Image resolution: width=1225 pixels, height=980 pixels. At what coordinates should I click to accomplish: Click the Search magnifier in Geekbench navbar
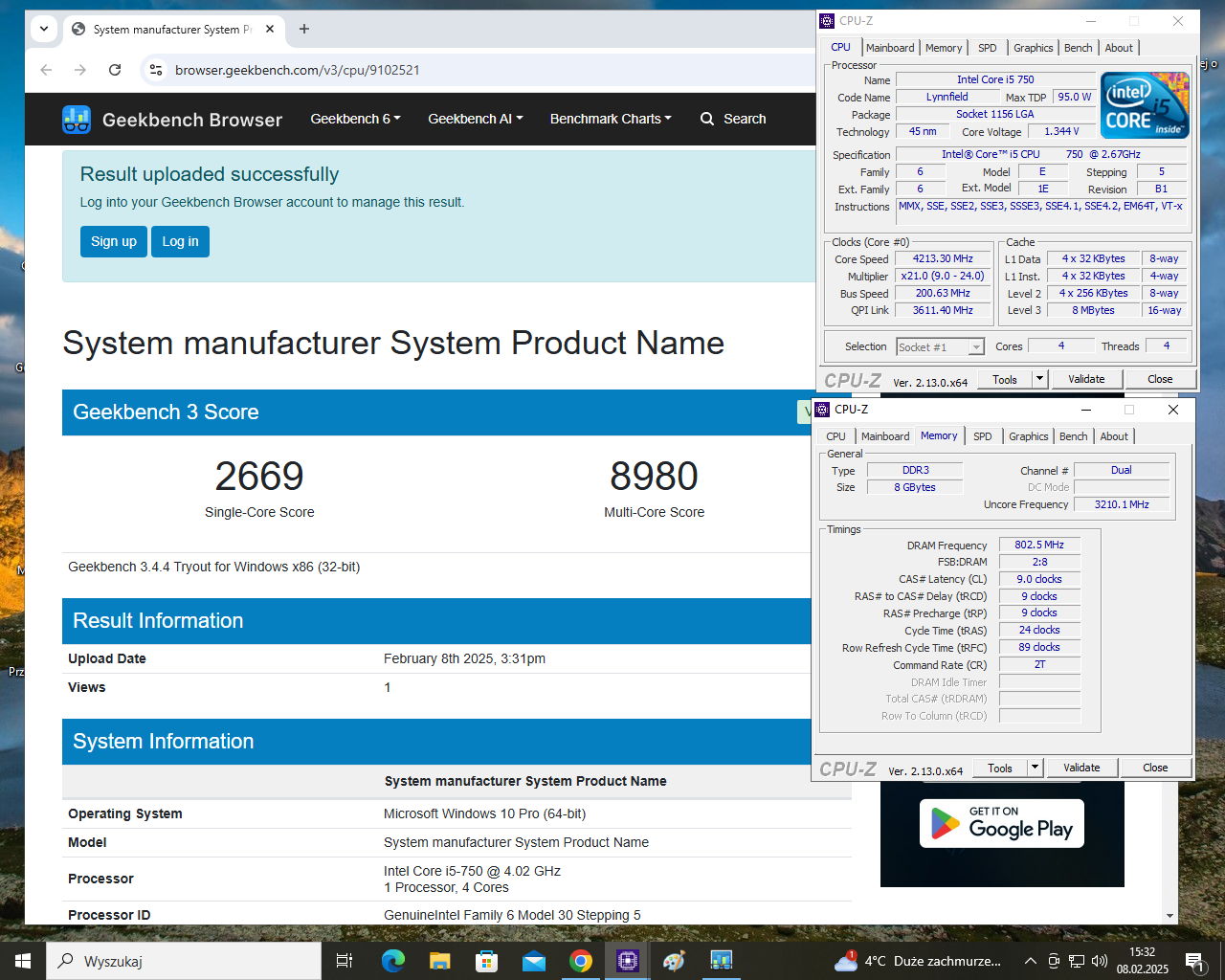click(707, 119)
